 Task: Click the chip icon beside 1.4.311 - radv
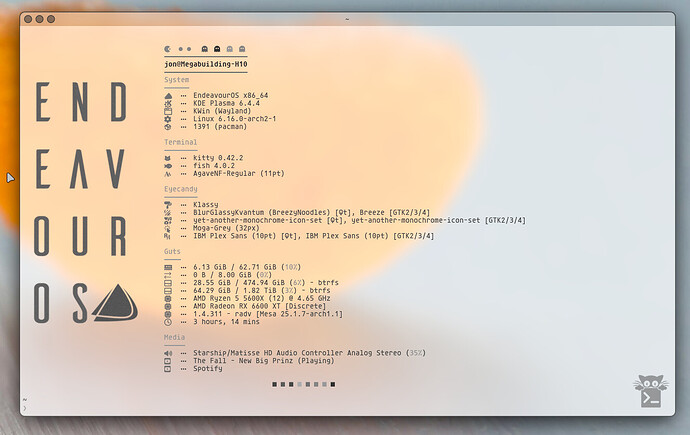coord(168,314)
